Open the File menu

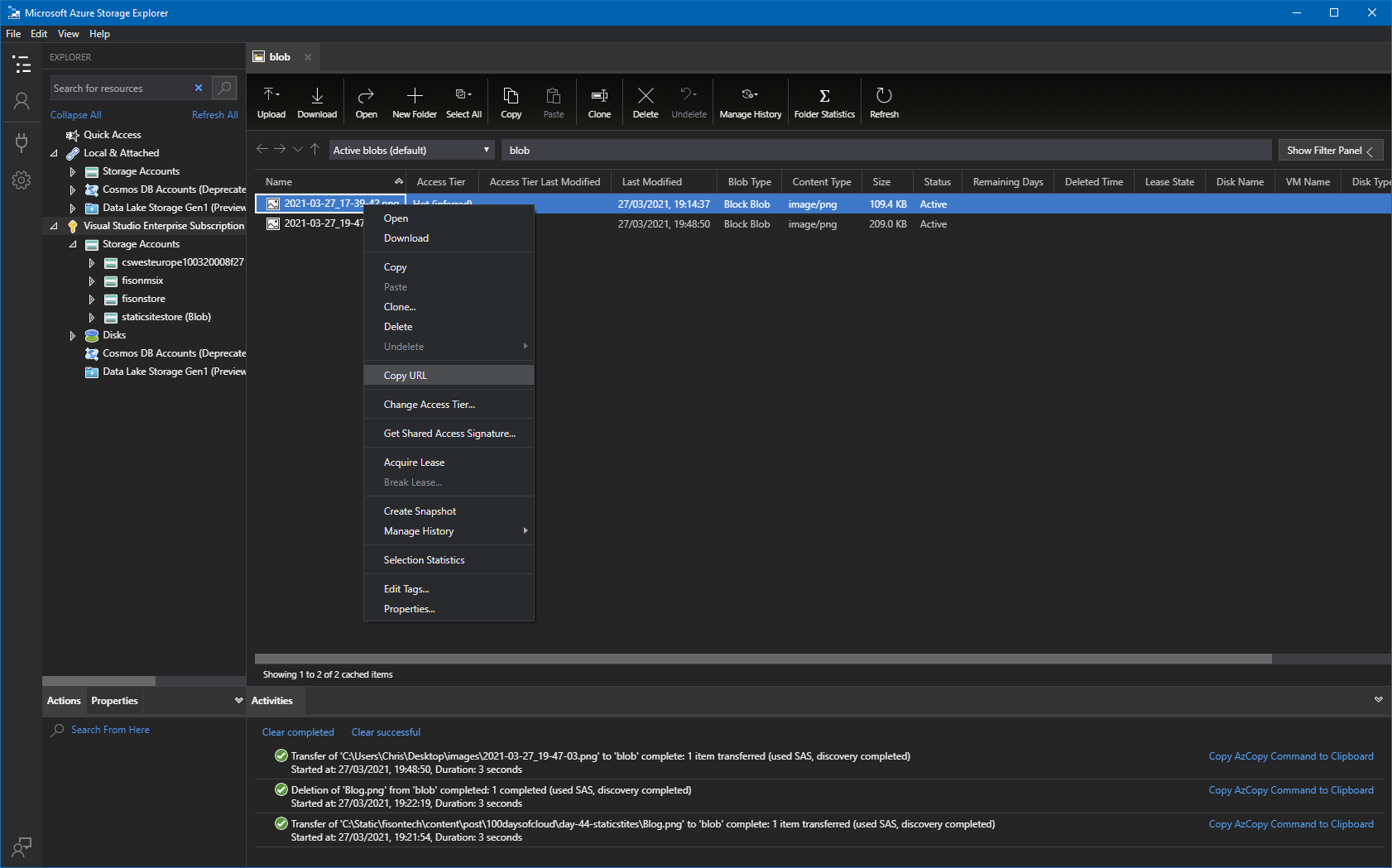tap(13, 34)
